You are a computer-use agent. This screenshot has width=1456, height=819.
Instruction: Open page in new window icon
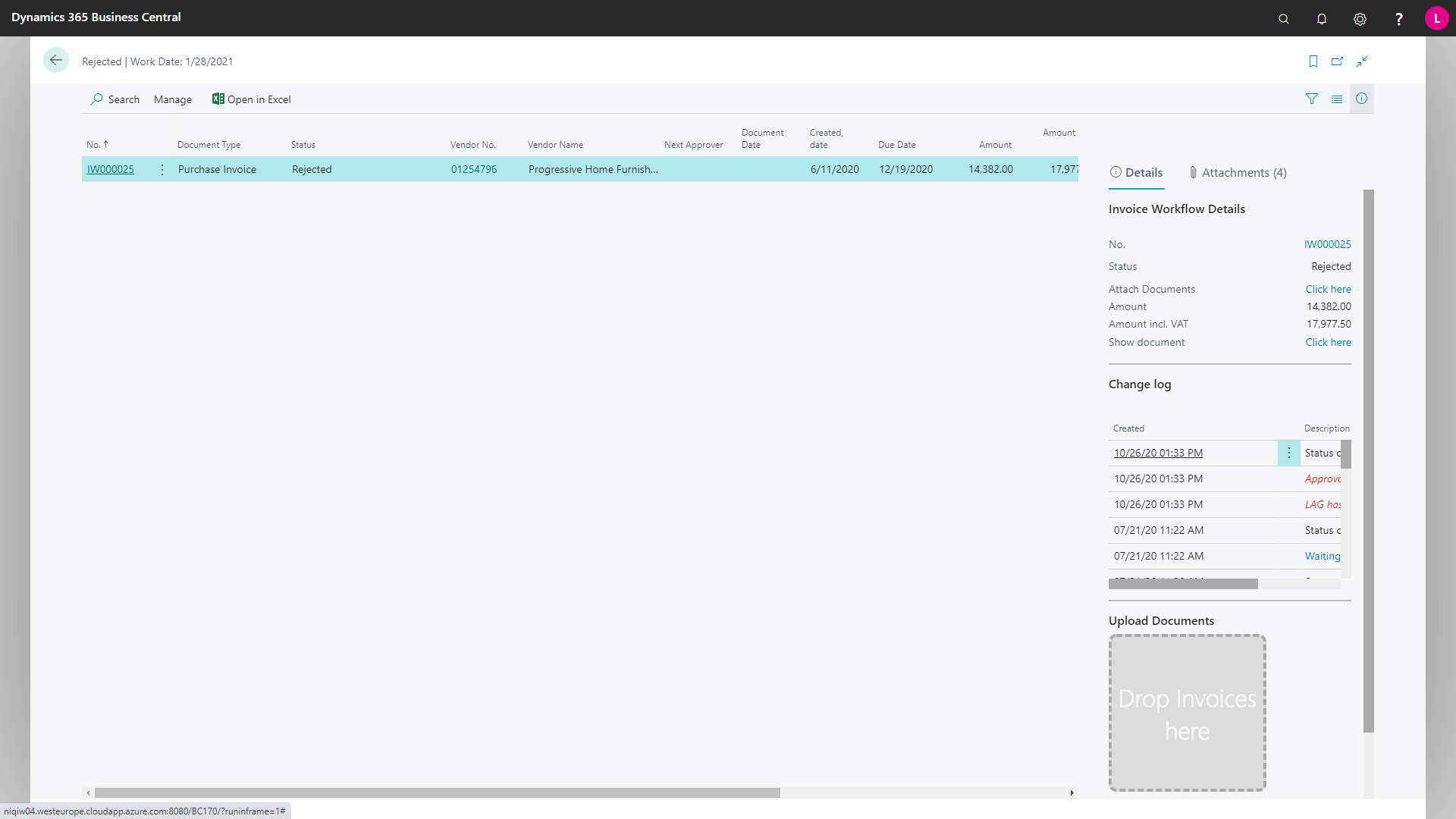click(1337, 61)
